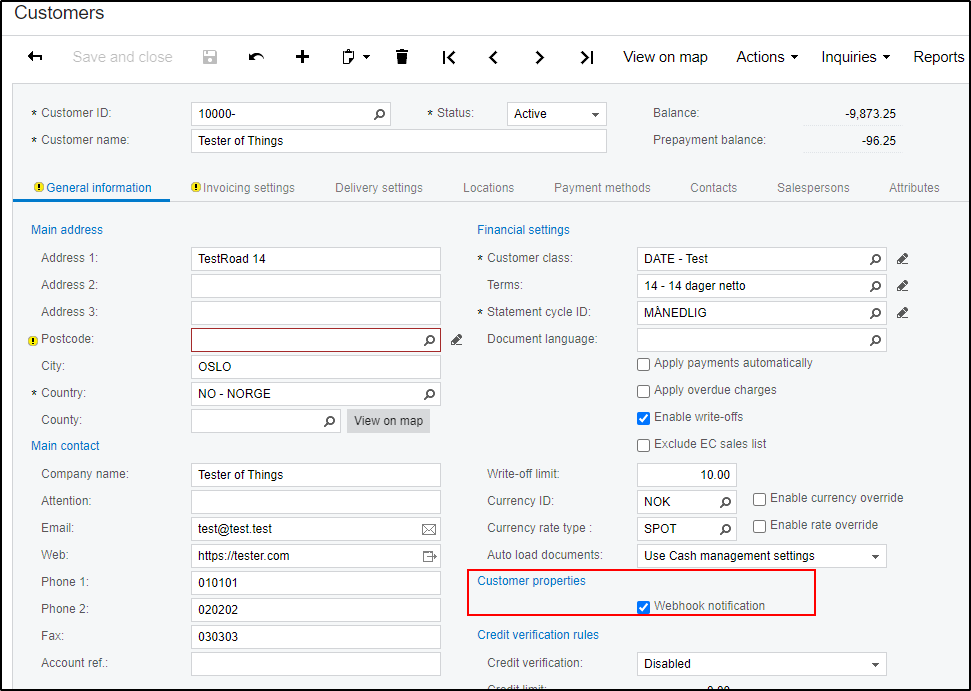This screenshot has width=971, height=691.
Task: Click pencil icon next to Customer class
Action: [x=902, y=259]
